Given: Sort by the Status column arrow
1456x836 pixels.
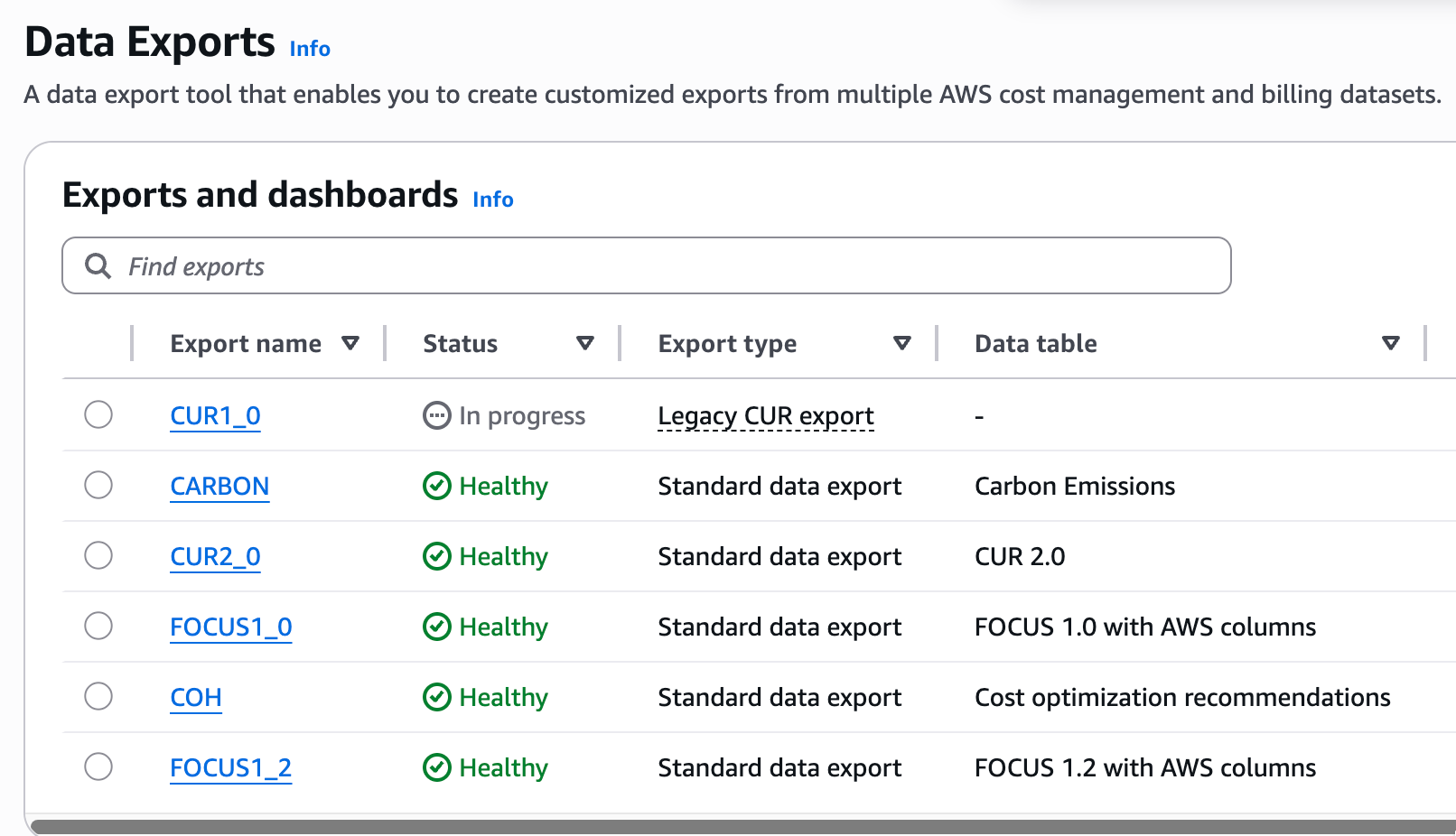Looking at the screenshot, I should click(x=585, y=343).
